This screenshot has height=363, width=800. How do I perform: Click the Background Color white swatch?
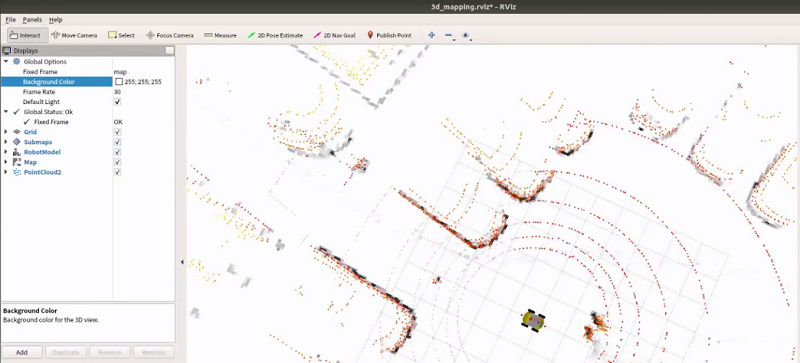tap(119, 82)
